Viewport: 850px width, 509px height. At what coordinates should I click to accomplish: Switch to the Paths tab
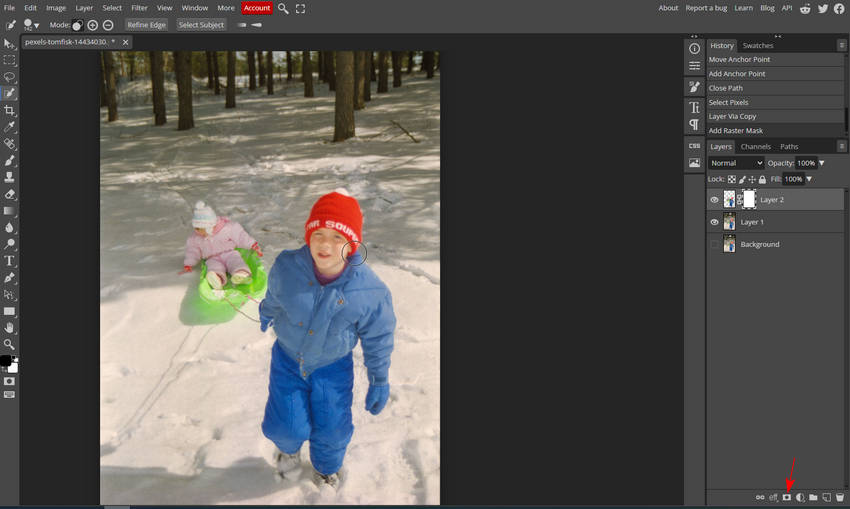click(x=789, y=146)
